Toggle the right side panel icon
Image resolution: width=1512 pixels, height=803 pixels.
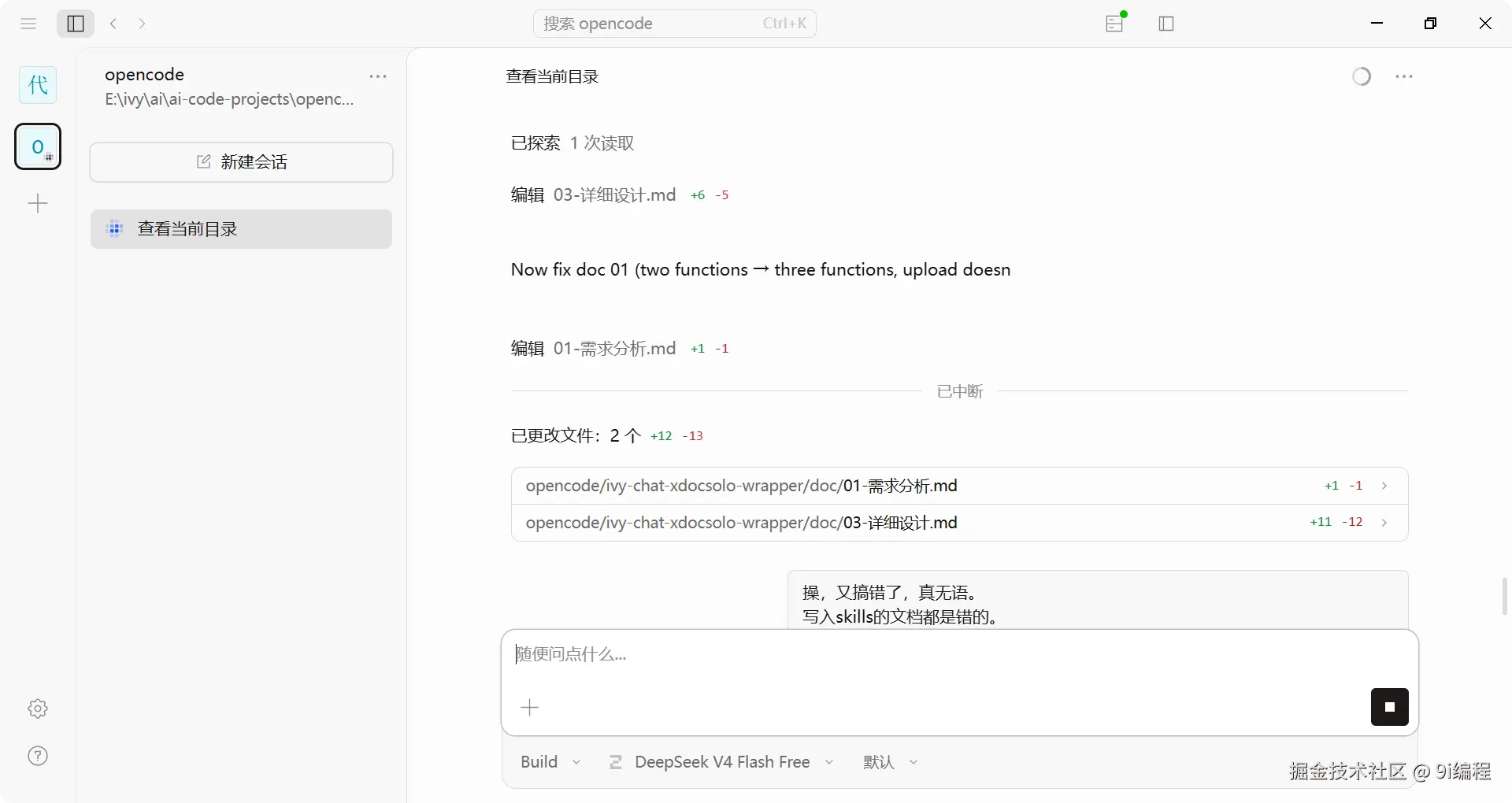pos(1166,24)
